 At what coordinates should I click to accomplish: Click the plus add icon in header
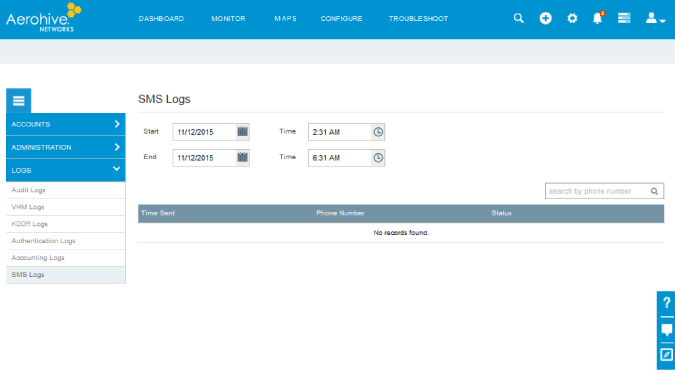(545, 18)
